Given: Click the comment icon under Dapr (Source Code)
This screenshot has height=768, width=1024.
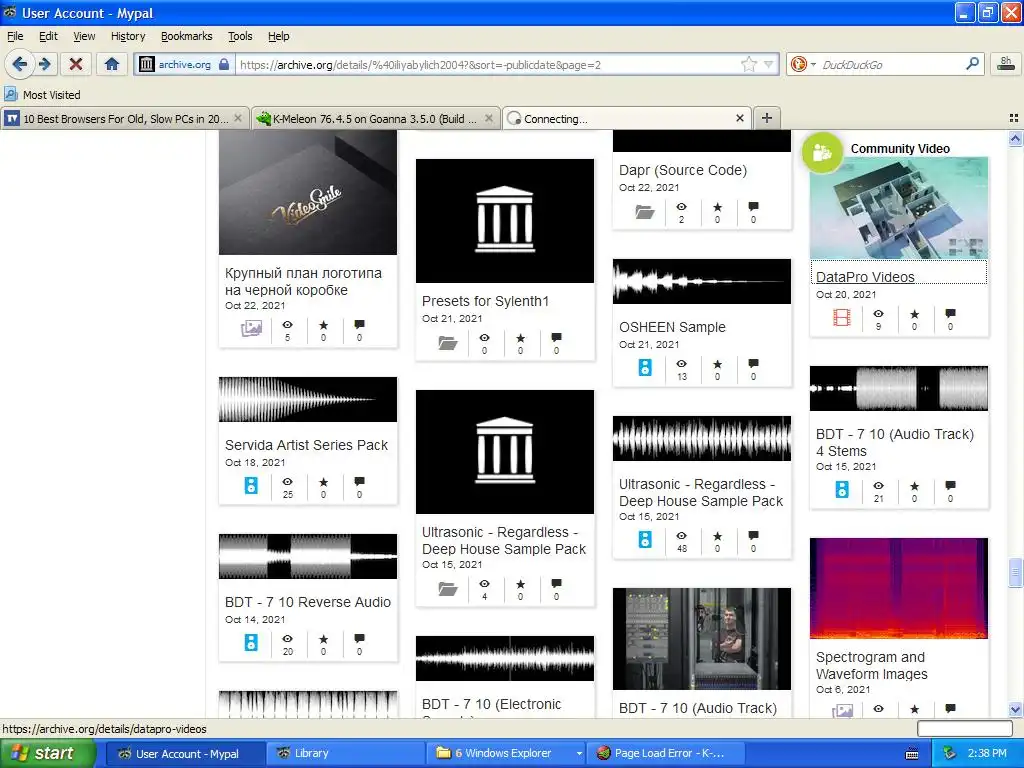Looking at the screenshot, I should (753, 206).
